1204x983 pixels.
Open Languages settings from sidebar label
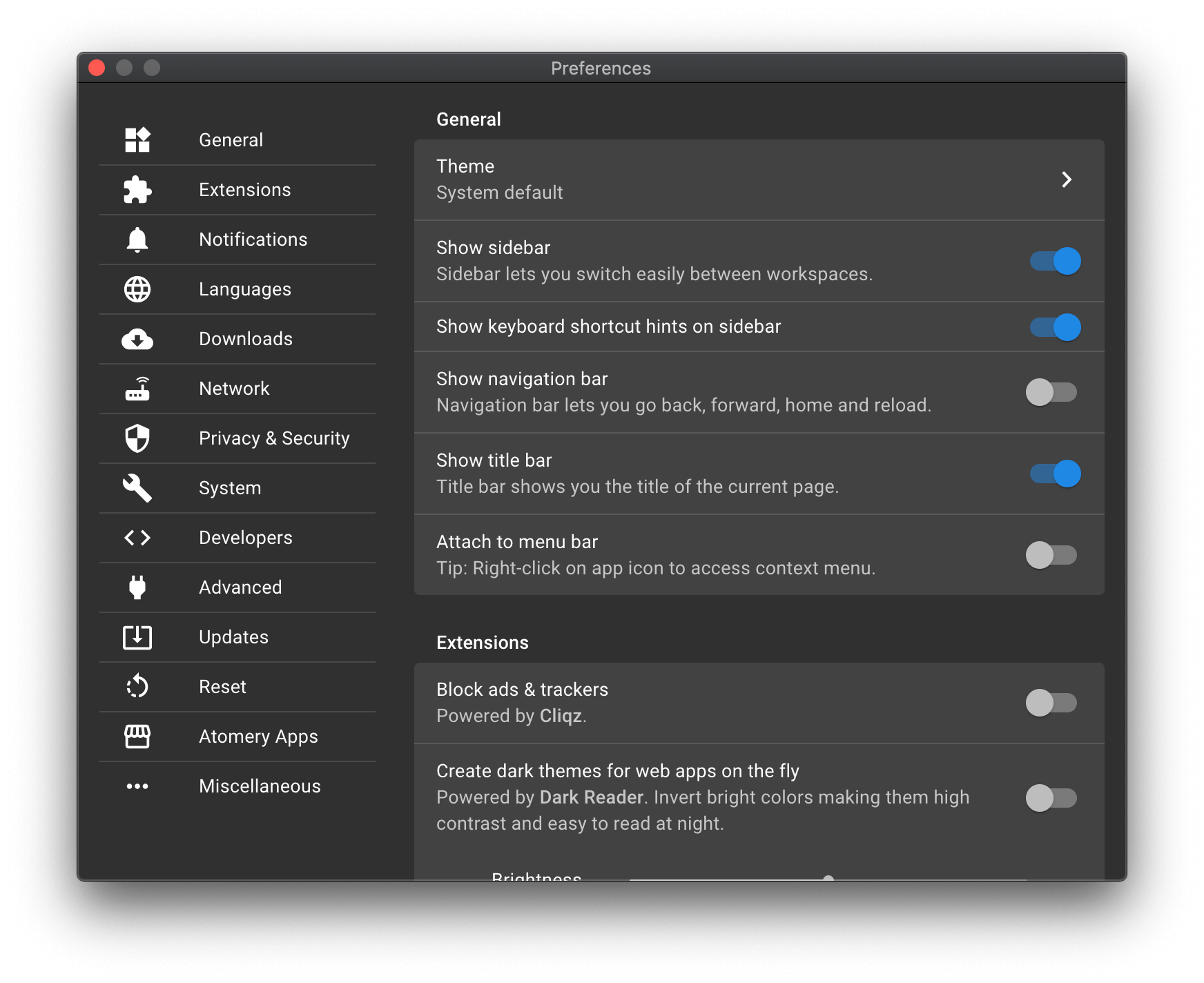coord(245,289)
